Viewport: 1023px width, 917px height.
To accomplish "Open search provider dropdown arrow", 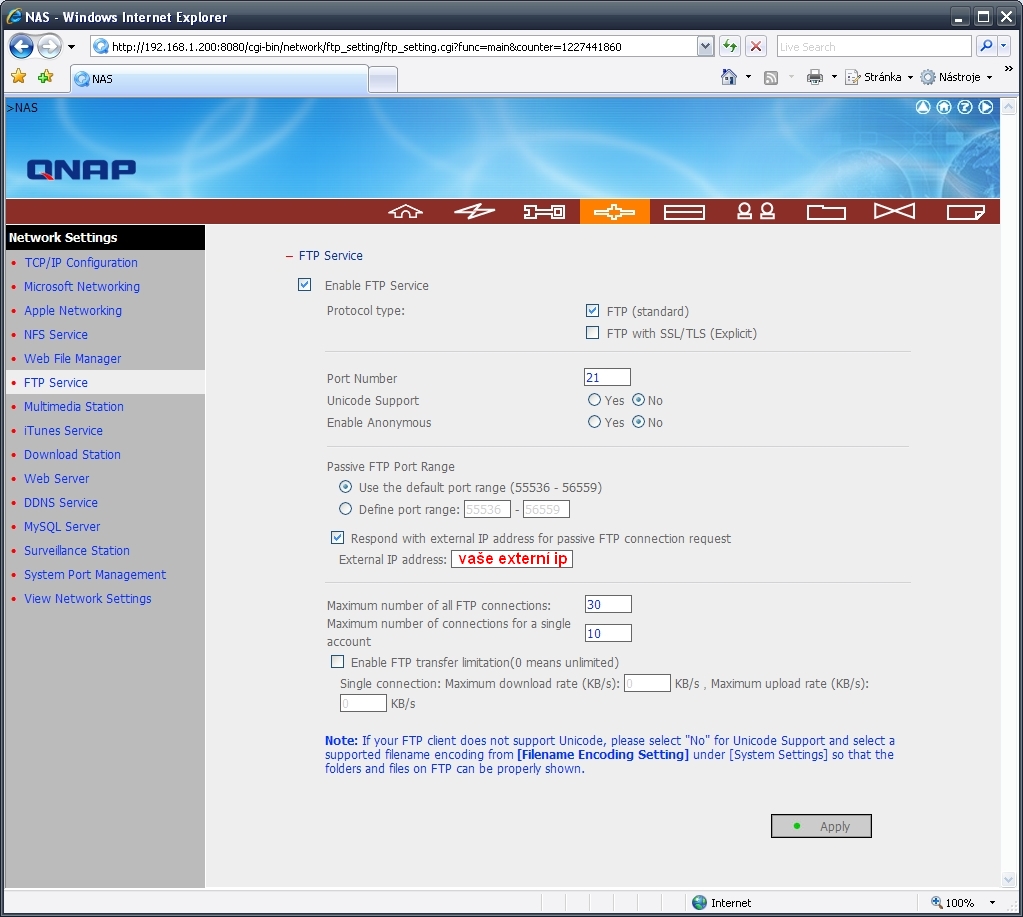I will point(1004,46).
